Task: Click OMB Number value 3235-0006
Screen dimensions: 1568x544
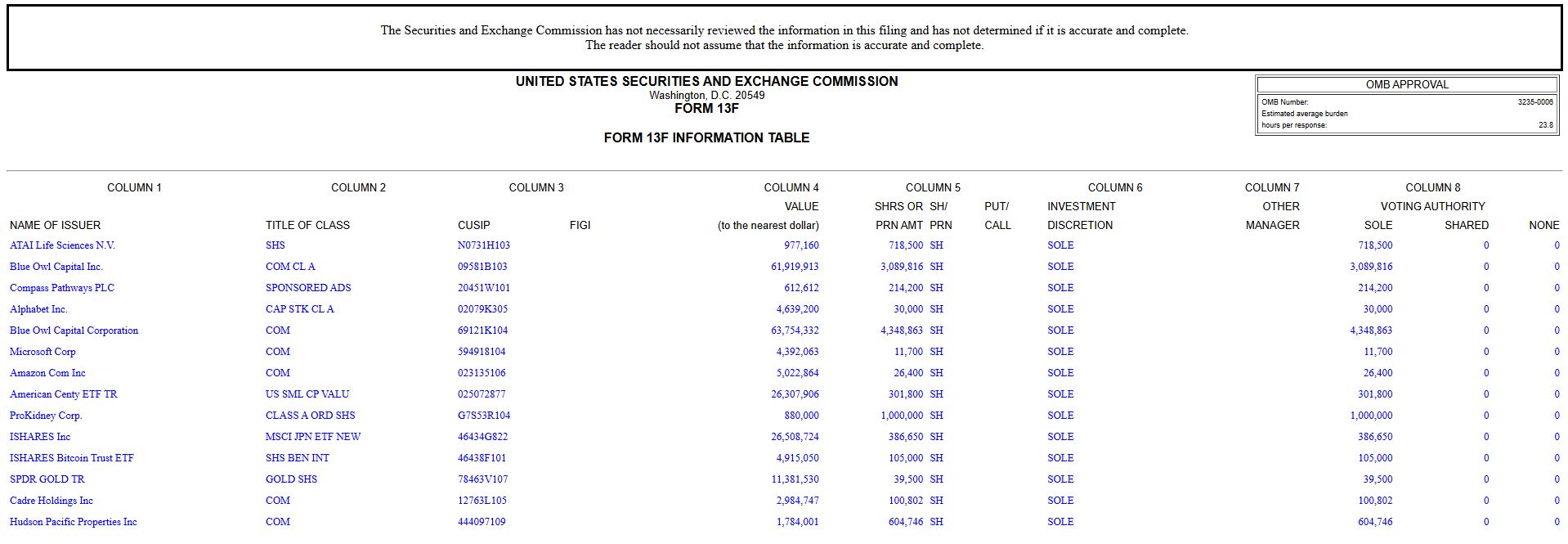Action: [1535, 102]
